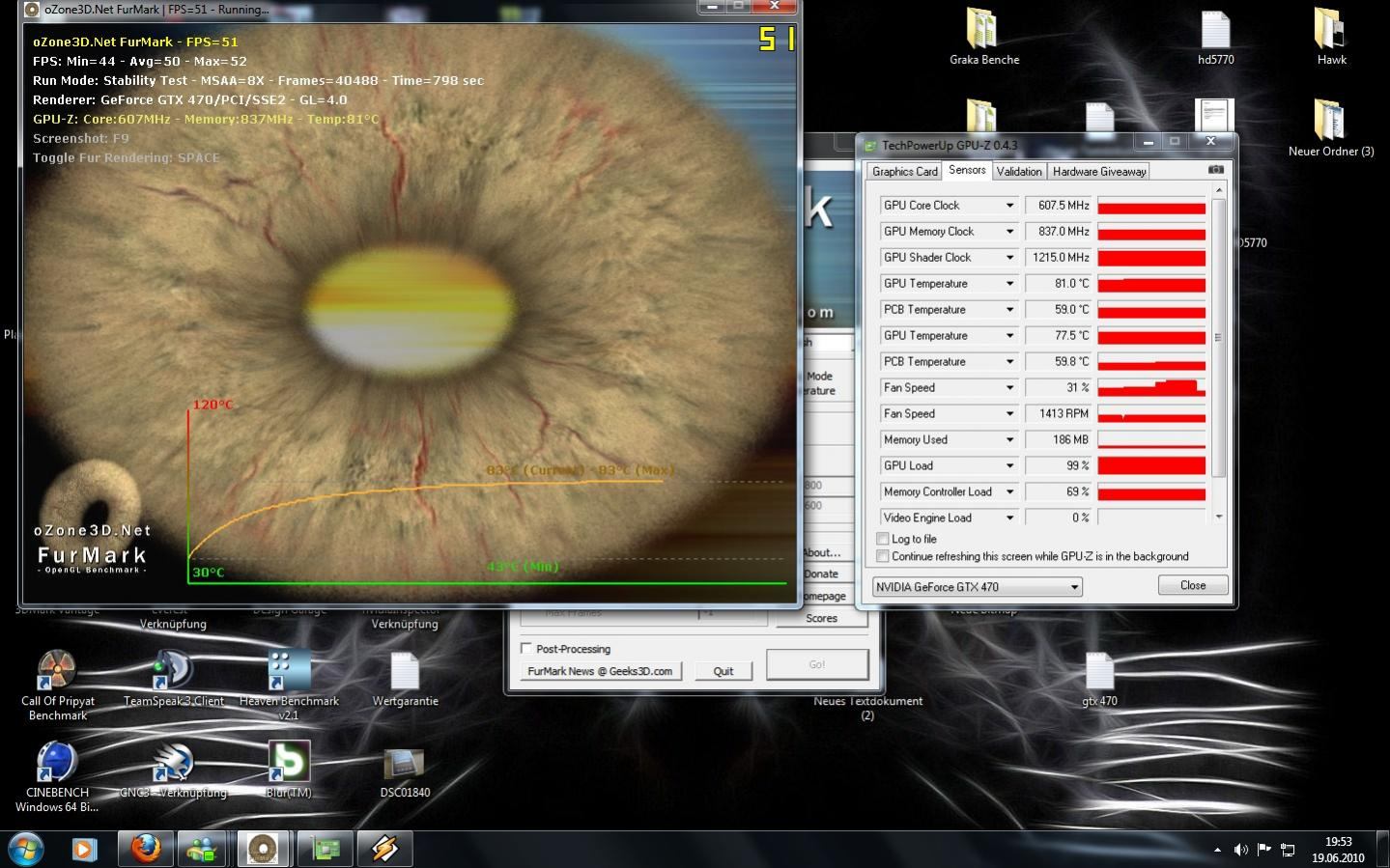Open GPU Memory Clock sensor dropdown
This screenshot has width=1390, height=868.
(1009, 232)
